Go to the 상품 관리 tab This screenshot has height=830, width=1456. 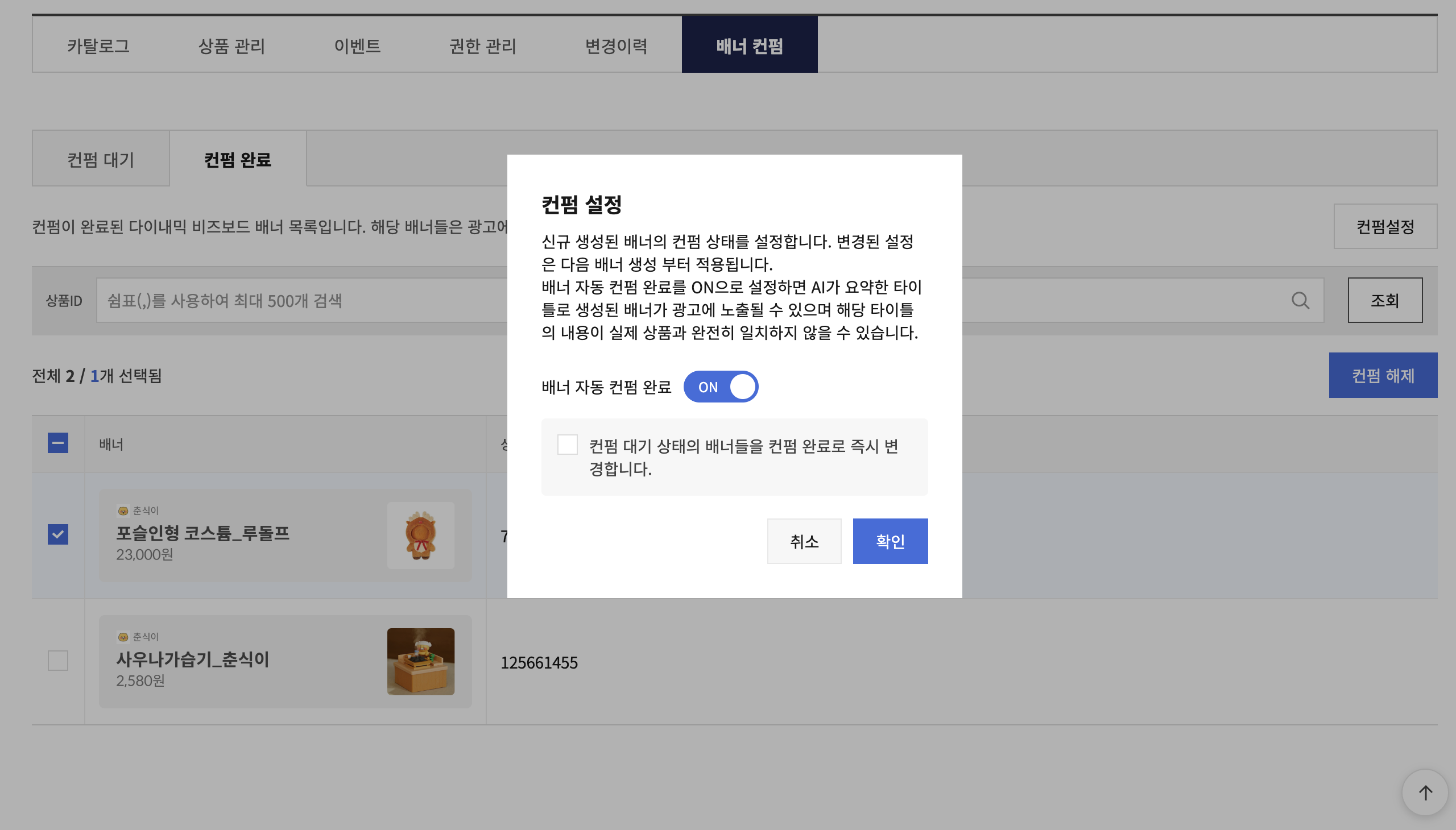231,45
